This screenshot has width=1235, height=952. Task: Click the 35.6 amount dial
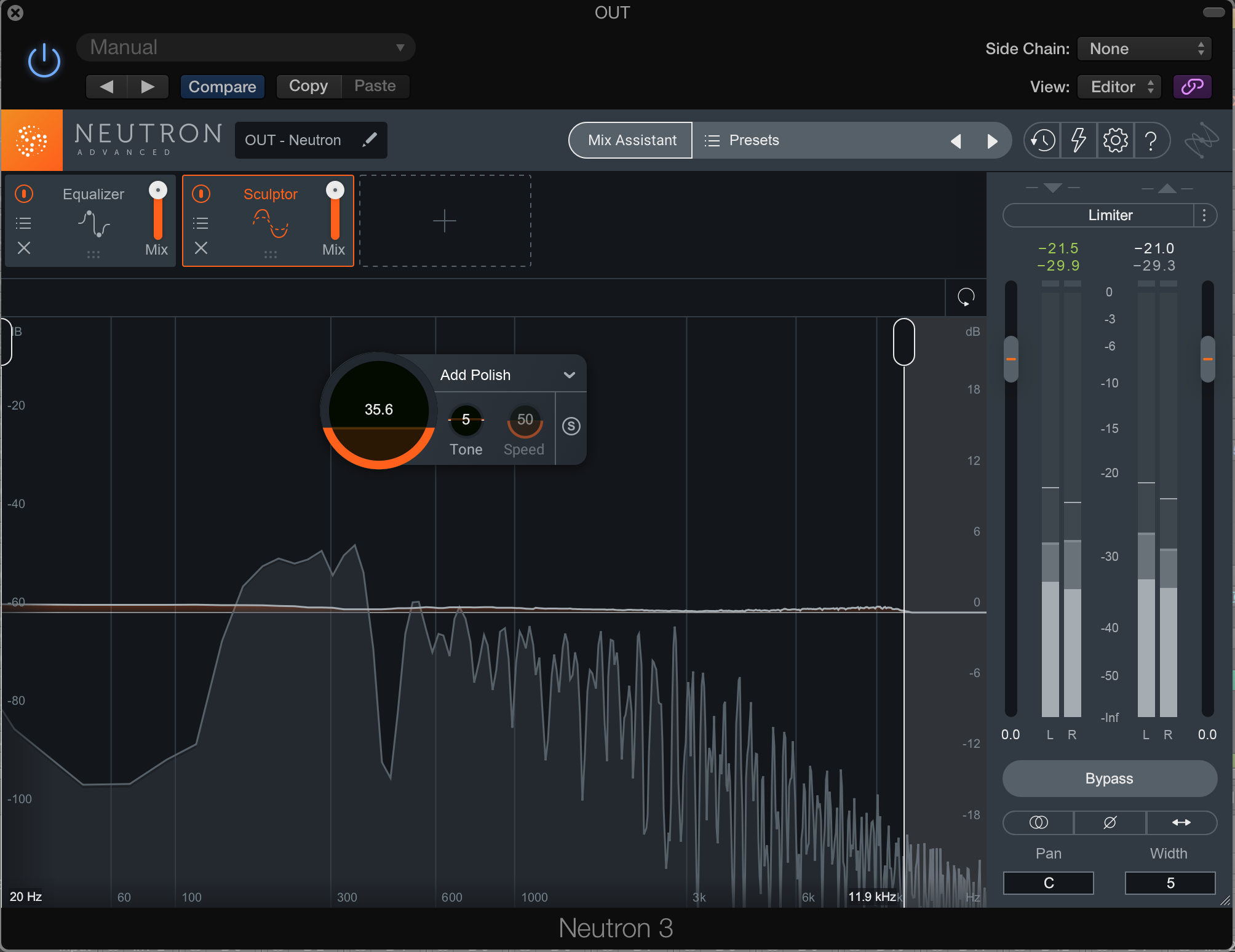pyautogui.click(x=379, y=410)
